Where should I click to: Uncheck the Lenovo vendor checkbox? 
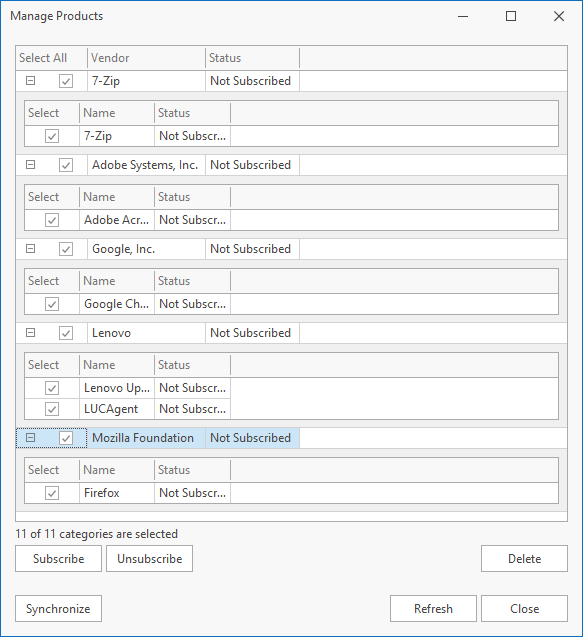click(x=66, y=333)
